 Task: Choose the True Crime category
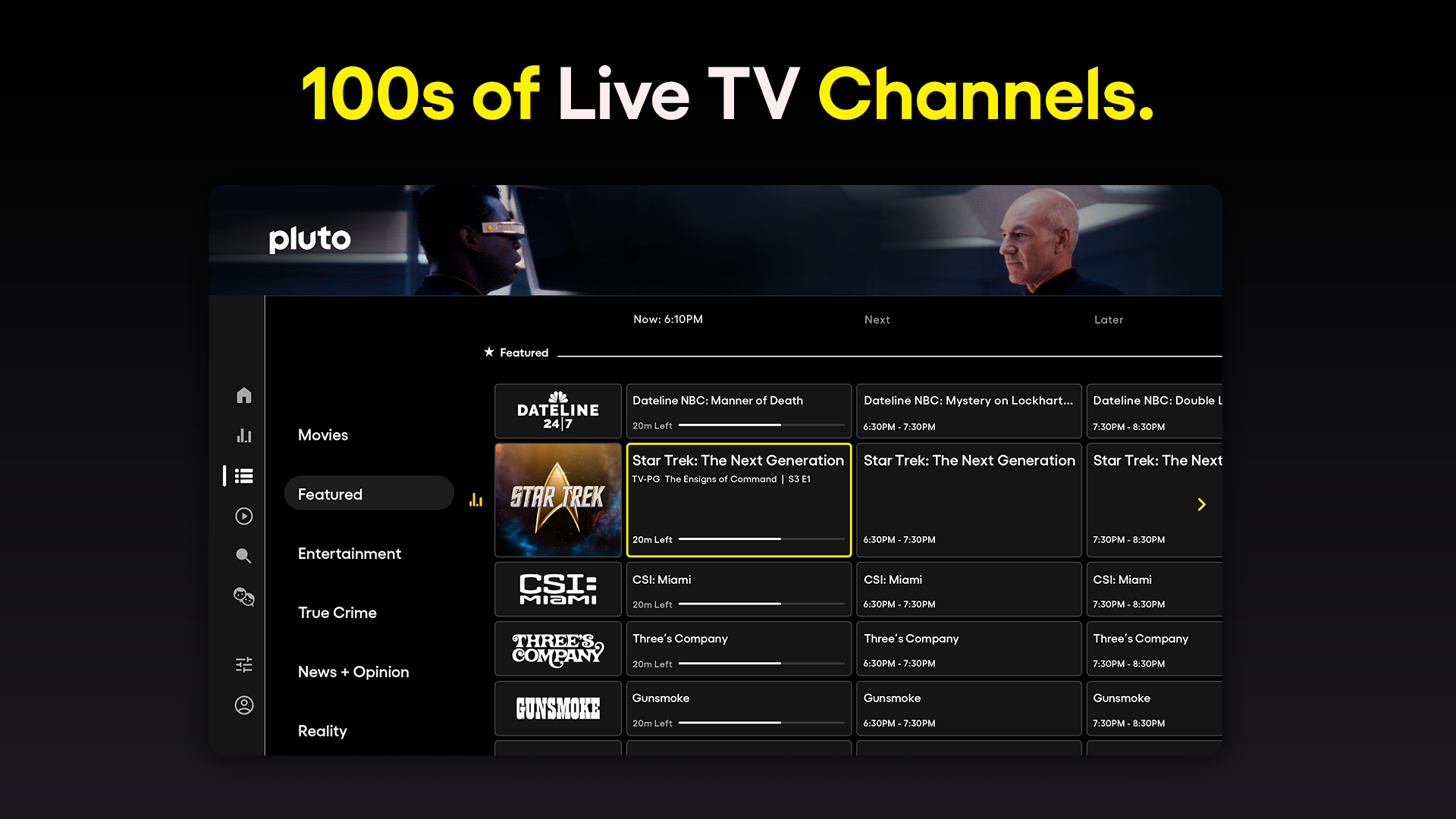pyautogui.click(x=337, y=613)
